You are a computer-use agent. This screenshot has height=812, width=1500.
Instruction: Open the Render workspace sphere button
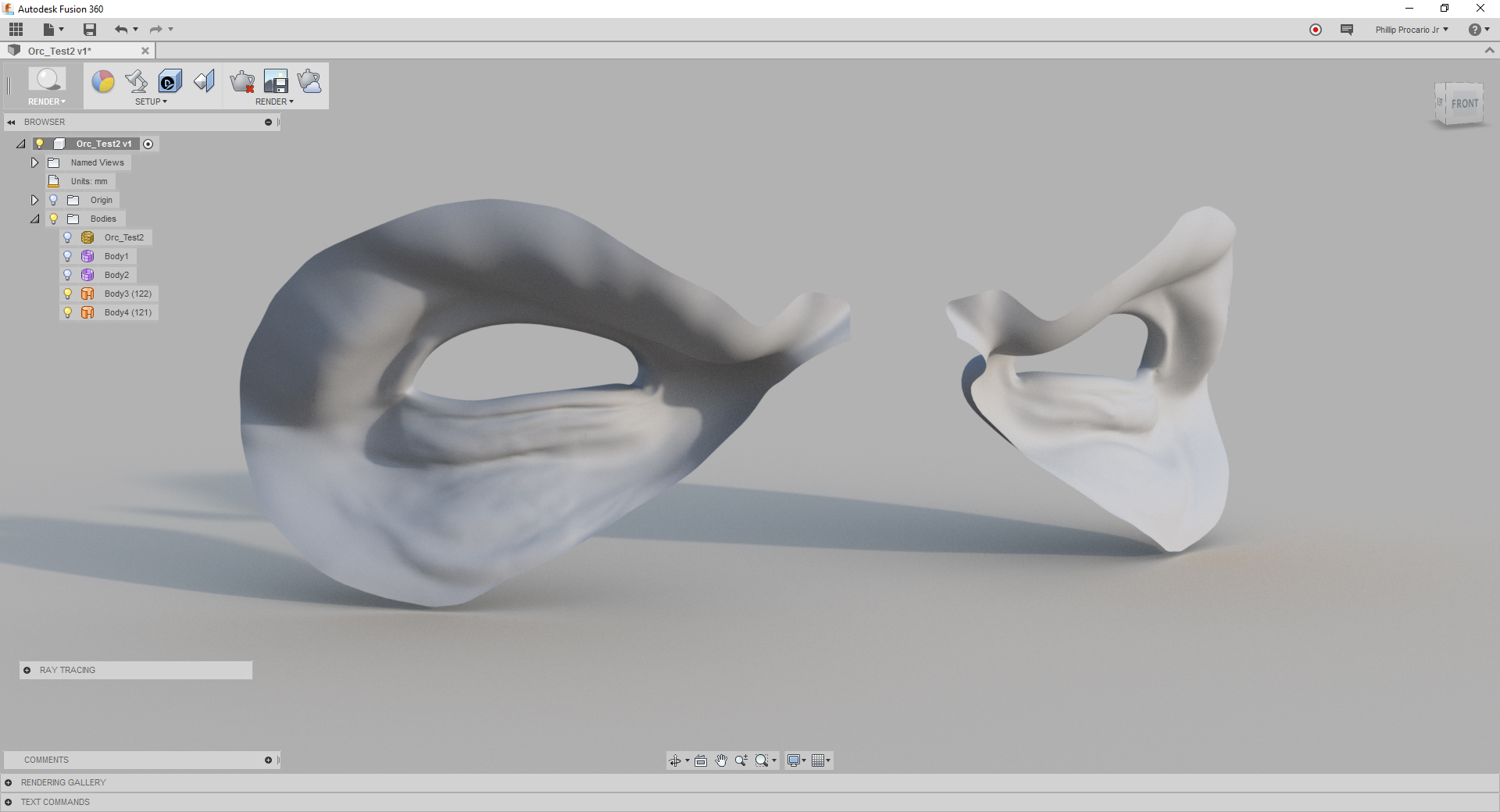click(x=48, y=80)
